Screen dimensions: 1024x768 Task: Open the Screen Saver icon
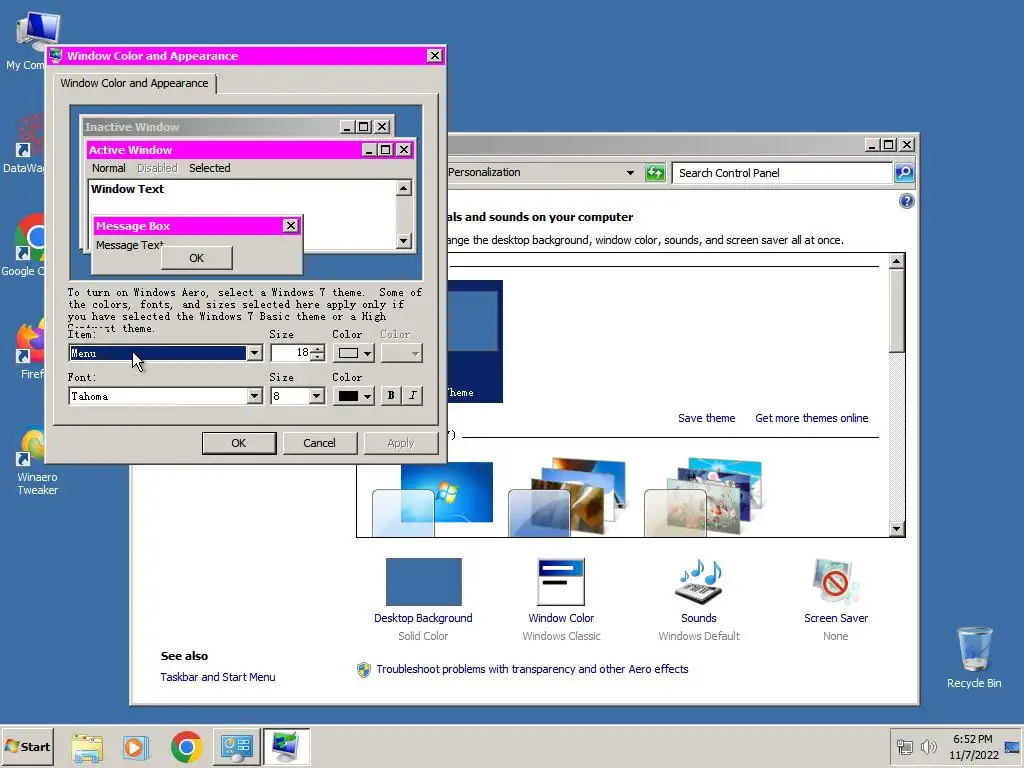click(835, 582)
